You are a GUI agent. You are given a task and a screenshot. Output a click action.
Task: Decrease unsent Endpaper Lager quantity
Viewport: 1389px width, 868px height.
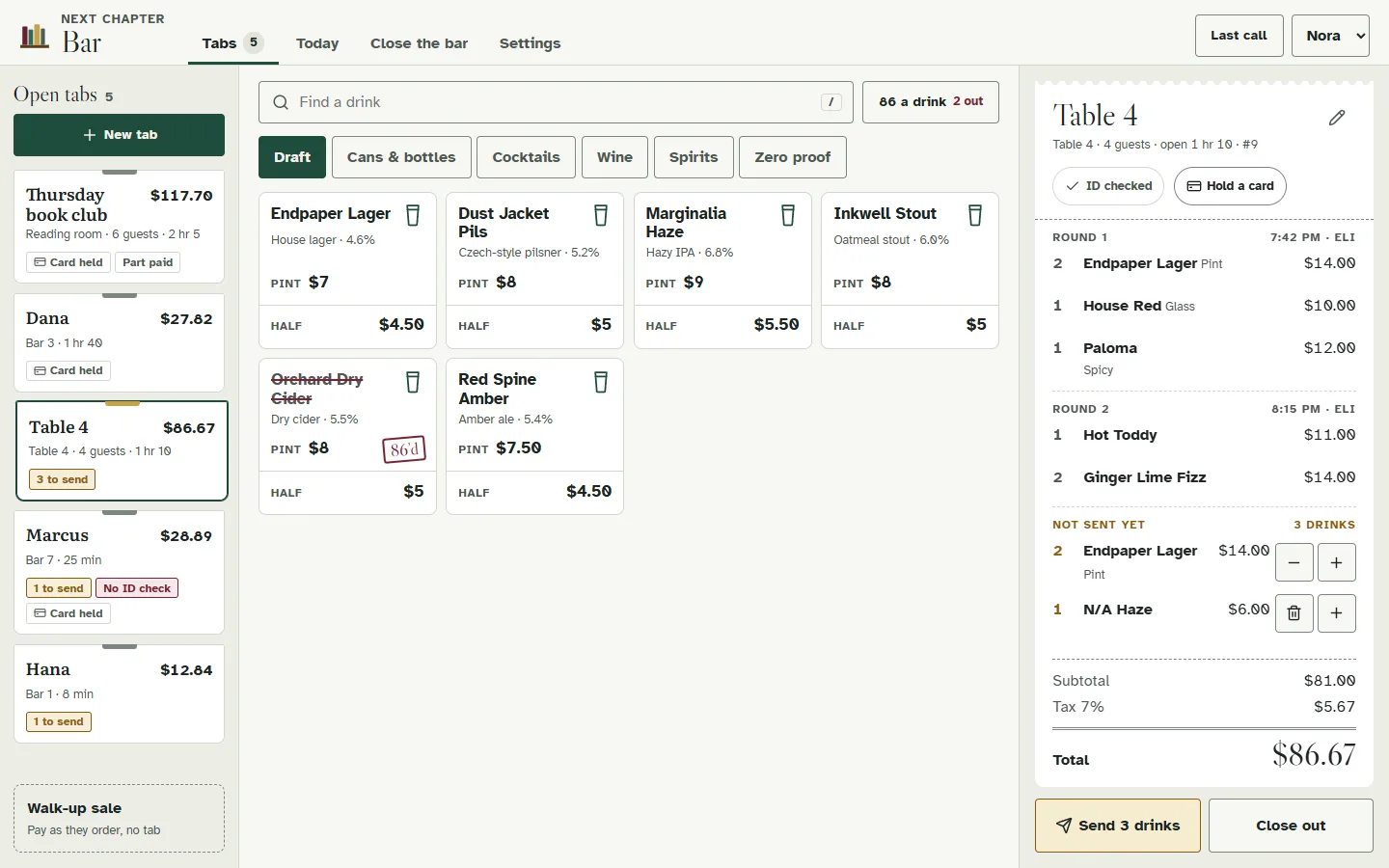click(x=1294, y=562)
